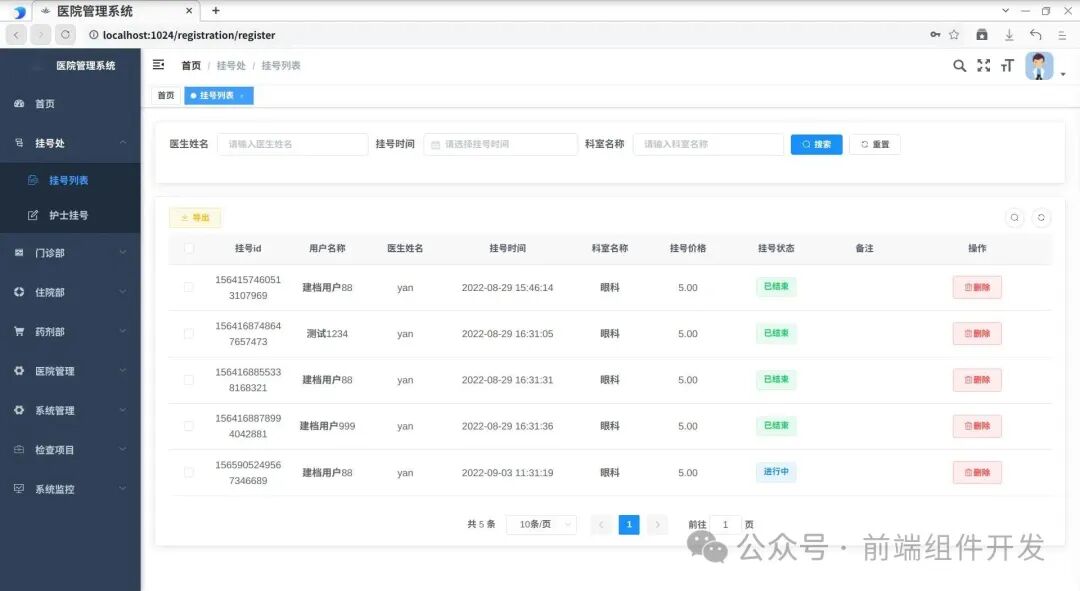Delete the 进行中 registration row
Viewport: 1080px width, 591px height.
point(977,473)
